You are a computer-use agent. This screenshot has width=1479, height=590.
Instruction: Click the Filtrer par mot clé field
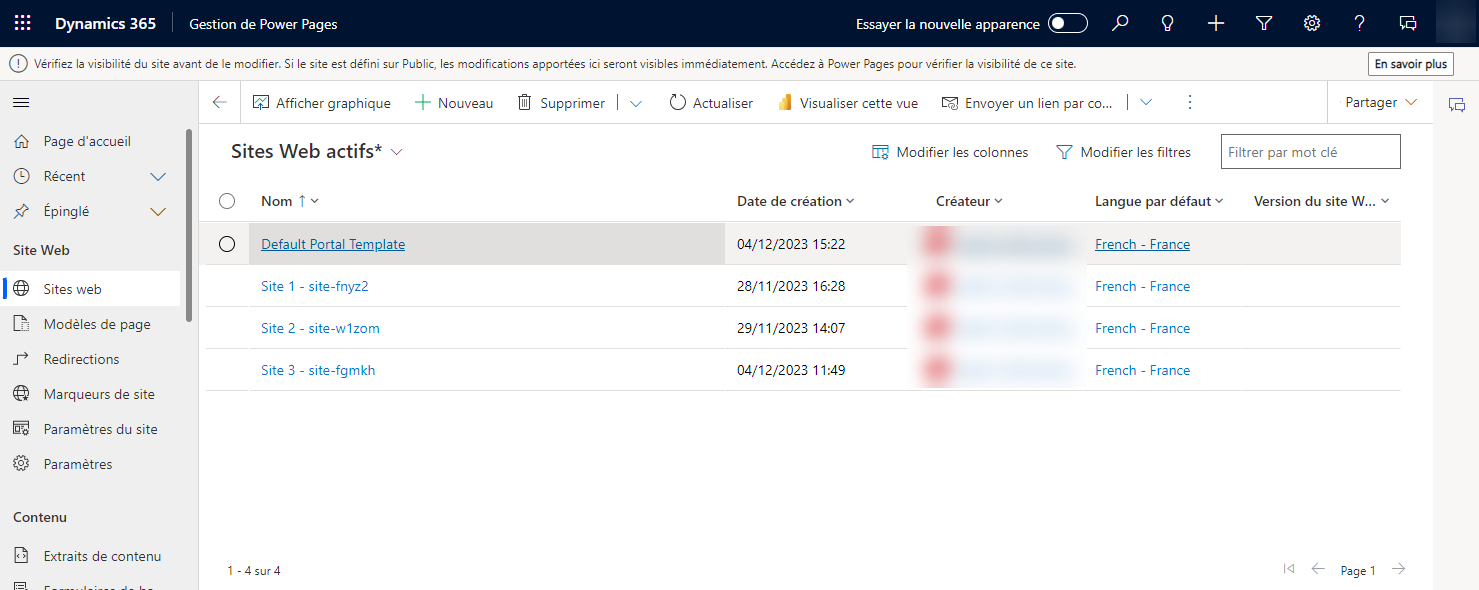pyautogui.click(x=1310, y=151)
